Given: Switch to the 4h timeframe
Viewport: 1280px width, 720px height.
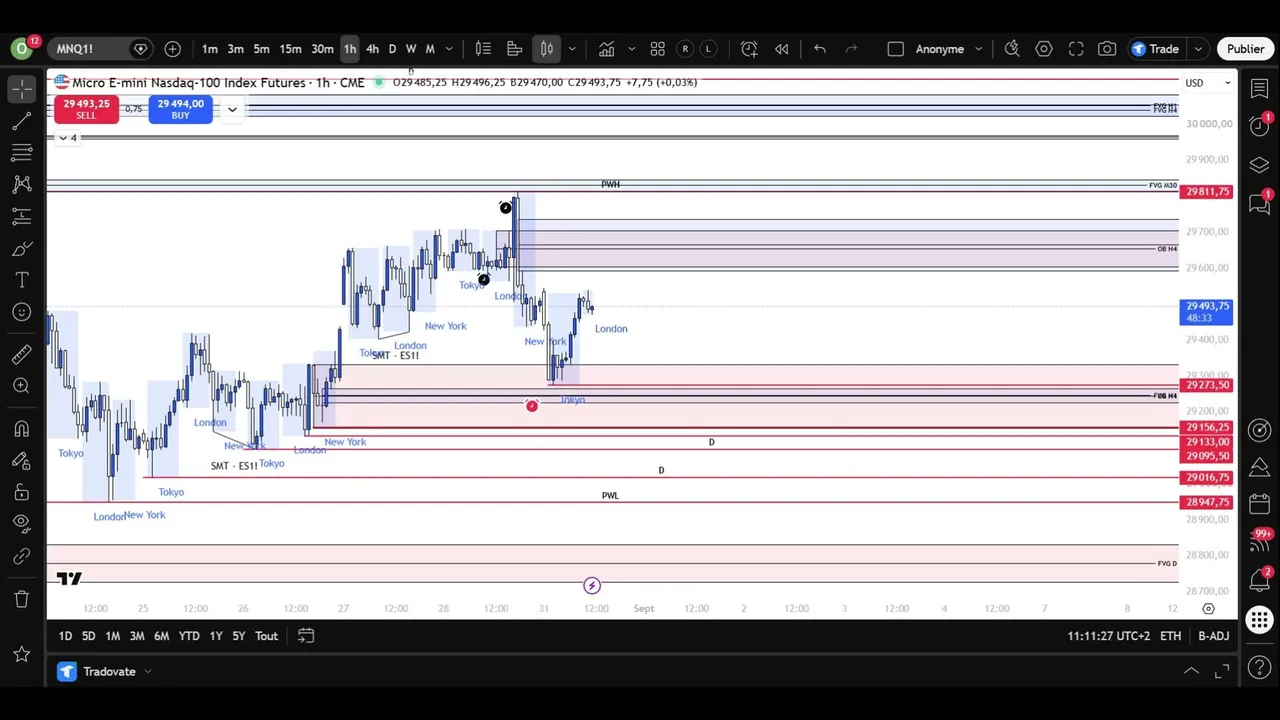Looking at the screenshot, I should coord(372,49).
